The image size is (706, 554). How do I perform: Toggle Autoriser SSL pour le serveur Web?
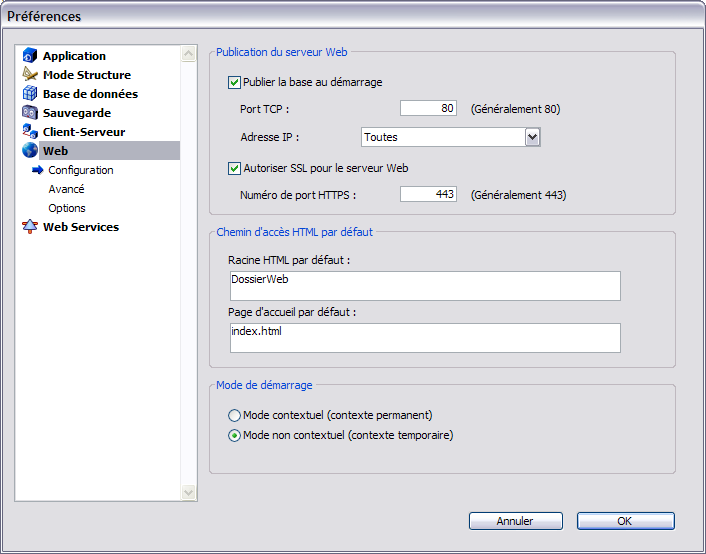[x=235, y=169]
